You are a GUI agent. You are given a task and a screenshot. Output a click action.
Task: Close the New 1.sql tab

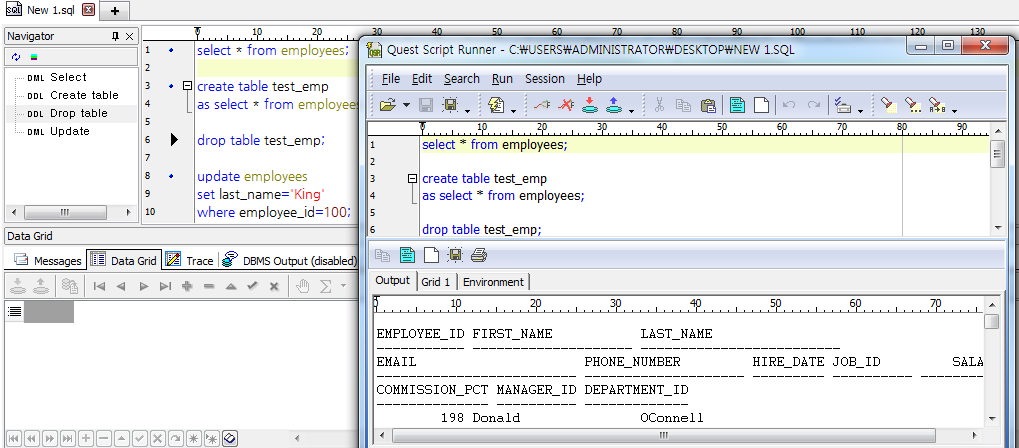tap(87, 10)
